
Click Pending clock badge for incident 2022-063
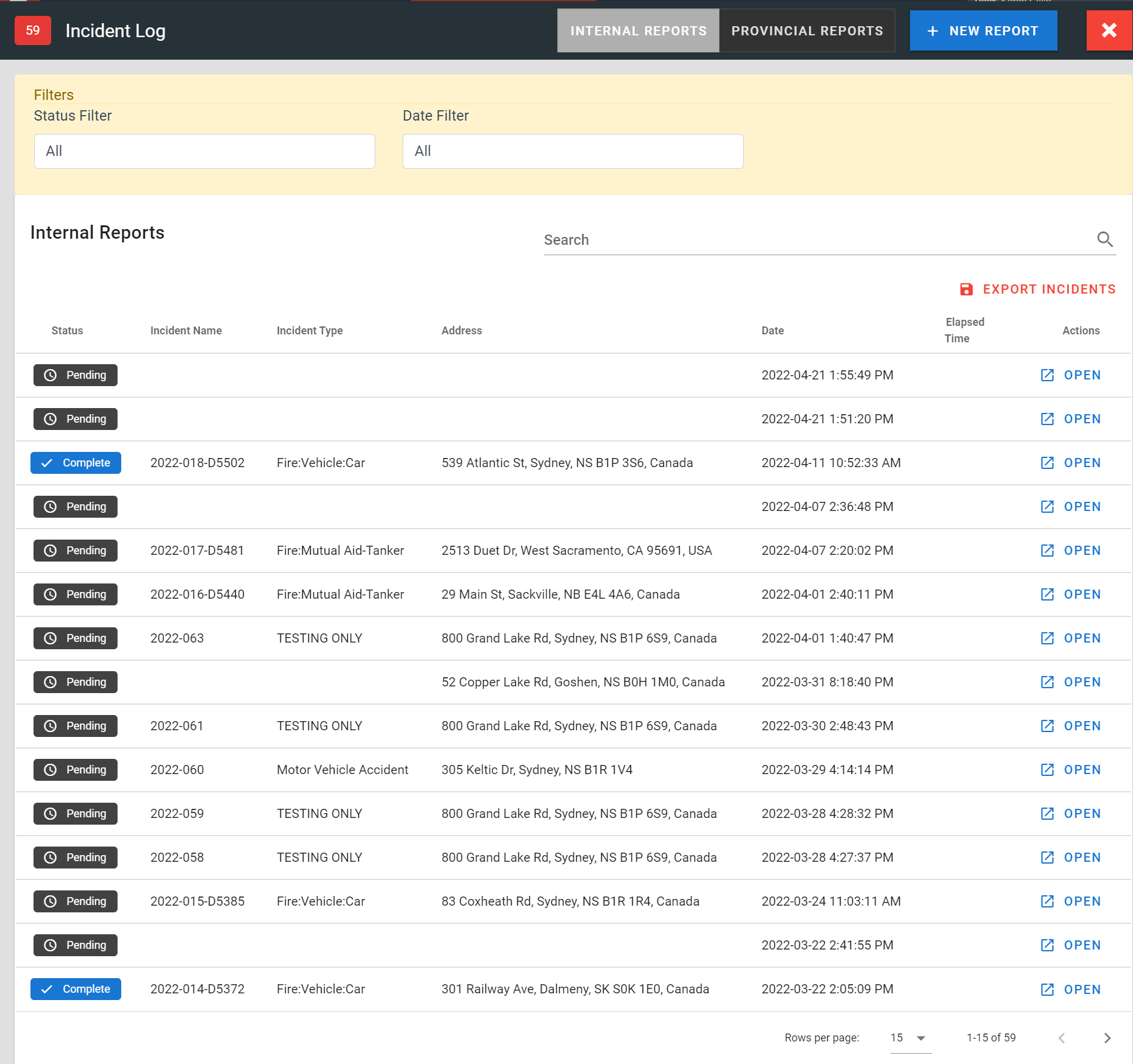76,638
